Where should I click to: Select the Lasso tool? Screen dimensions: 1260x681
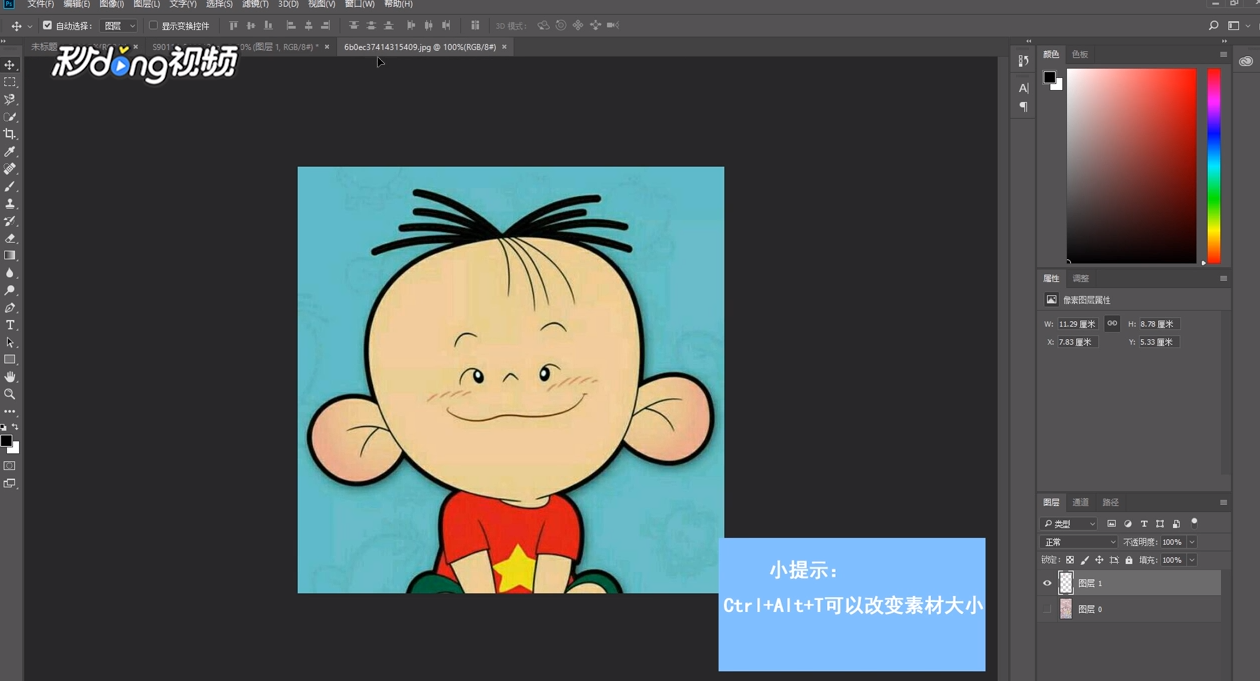tap(10, 100)
